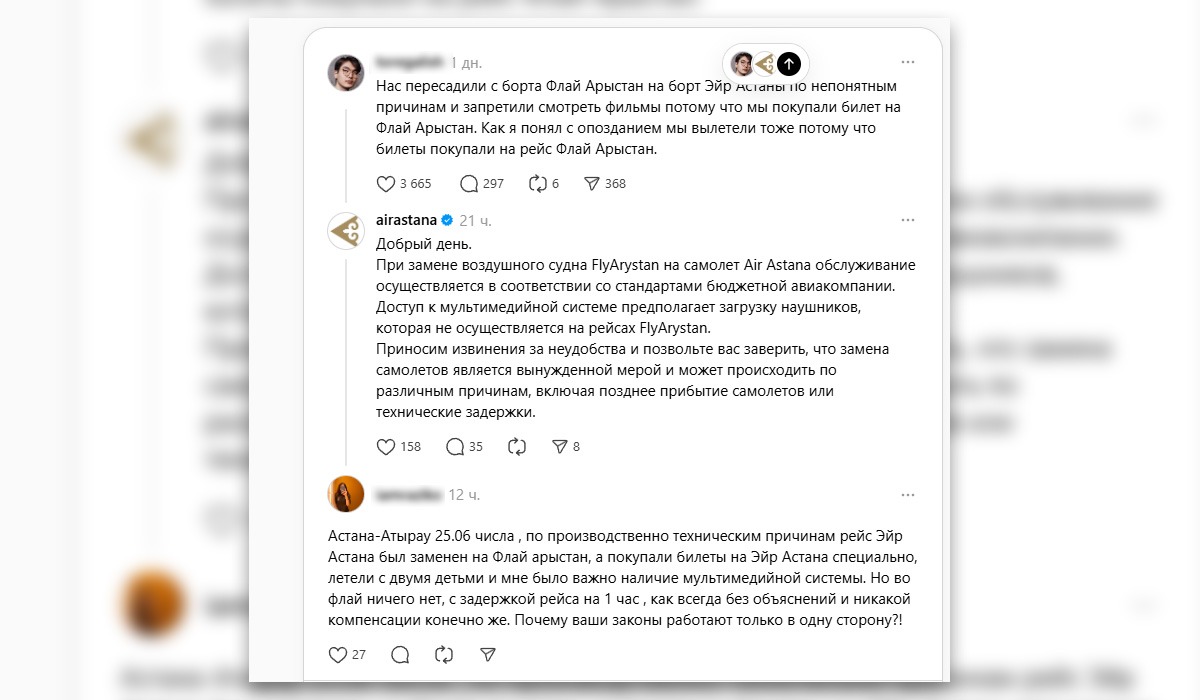The width and height of the screenshot is (1200, 700).
Task: Open the 35 comments on airastana reply
Action: 464,447
